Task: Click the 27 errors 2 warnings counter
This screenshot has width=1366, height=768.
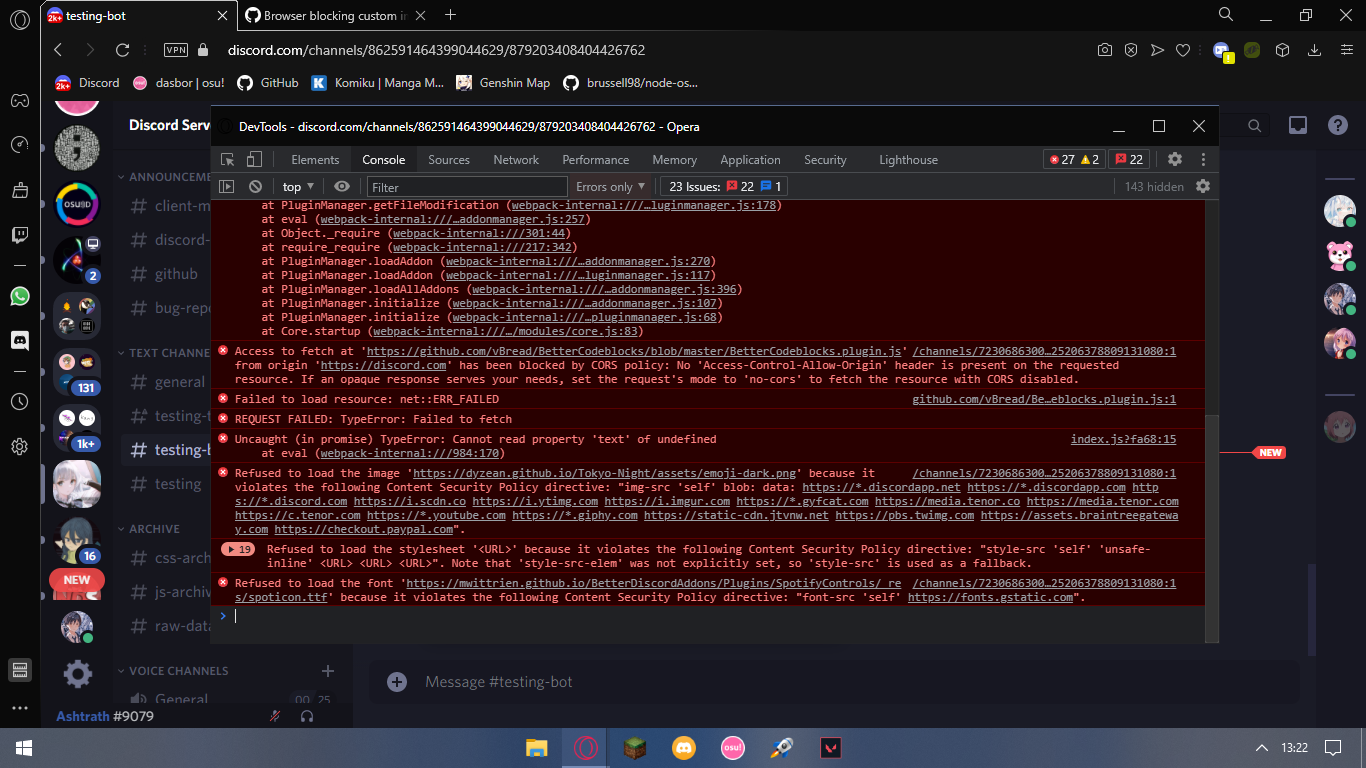Action: (1073, 160)
